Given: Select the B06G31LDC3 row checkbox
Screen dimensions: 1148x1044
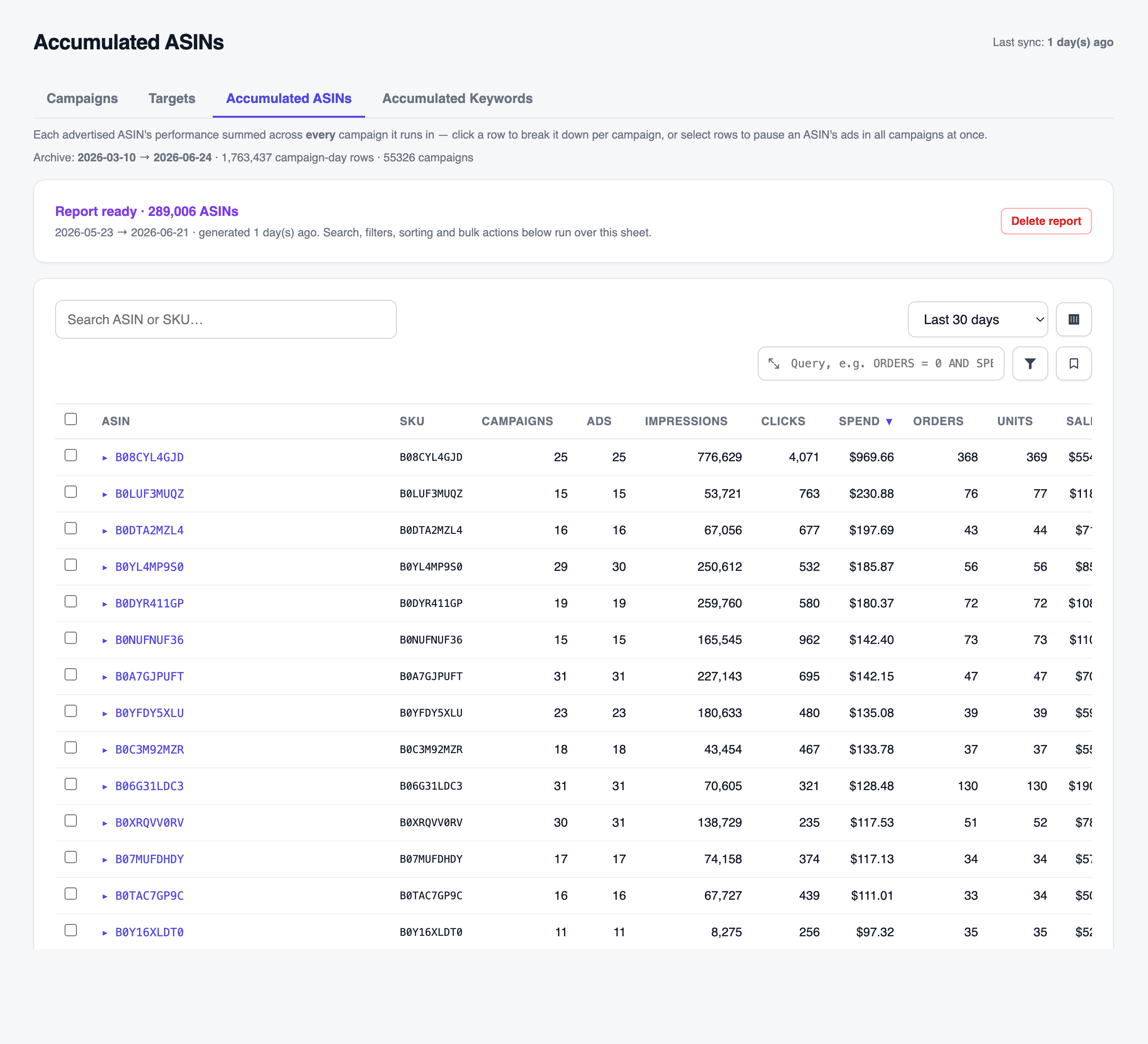Looking at the screenshot, I should tap(71, 784).
